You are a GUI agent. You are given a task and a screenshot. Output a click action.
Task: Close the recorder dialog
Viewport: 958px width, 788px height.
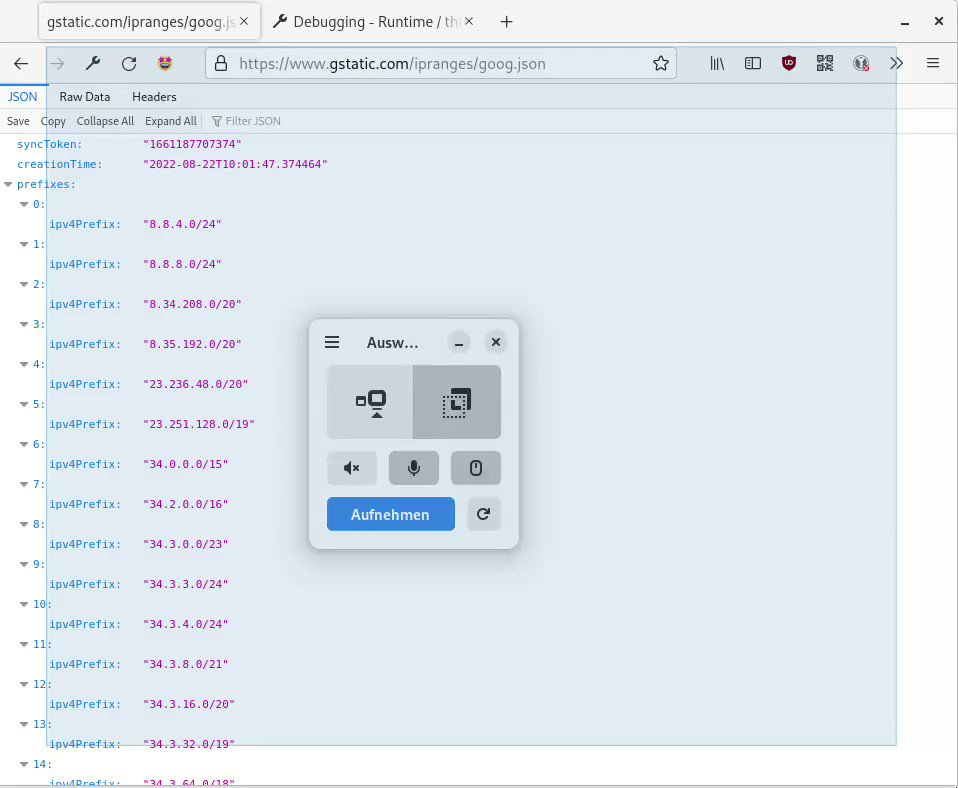[x=496, y=342]
